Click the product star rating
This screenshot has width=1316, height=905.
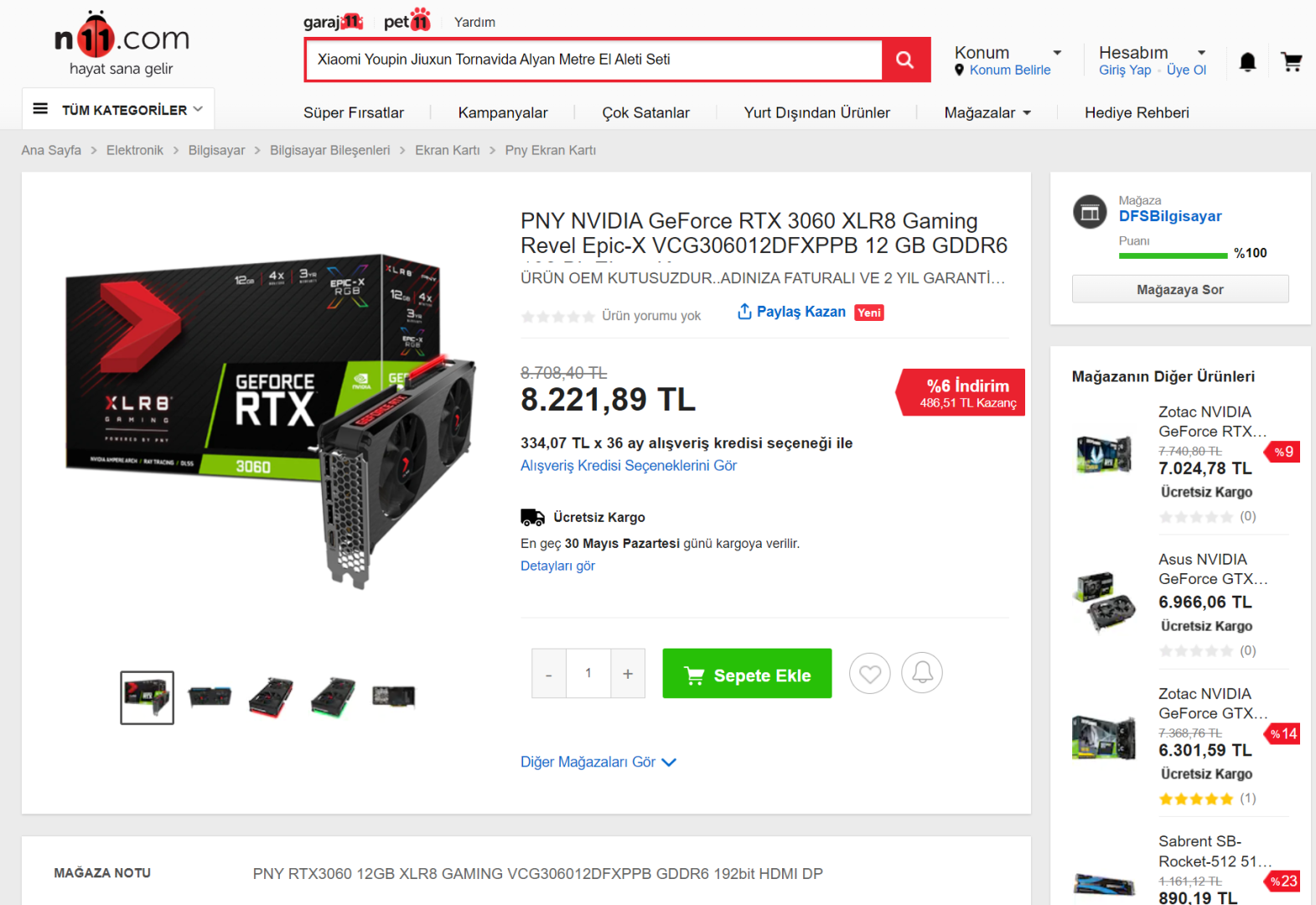click(x=558, y=317)
